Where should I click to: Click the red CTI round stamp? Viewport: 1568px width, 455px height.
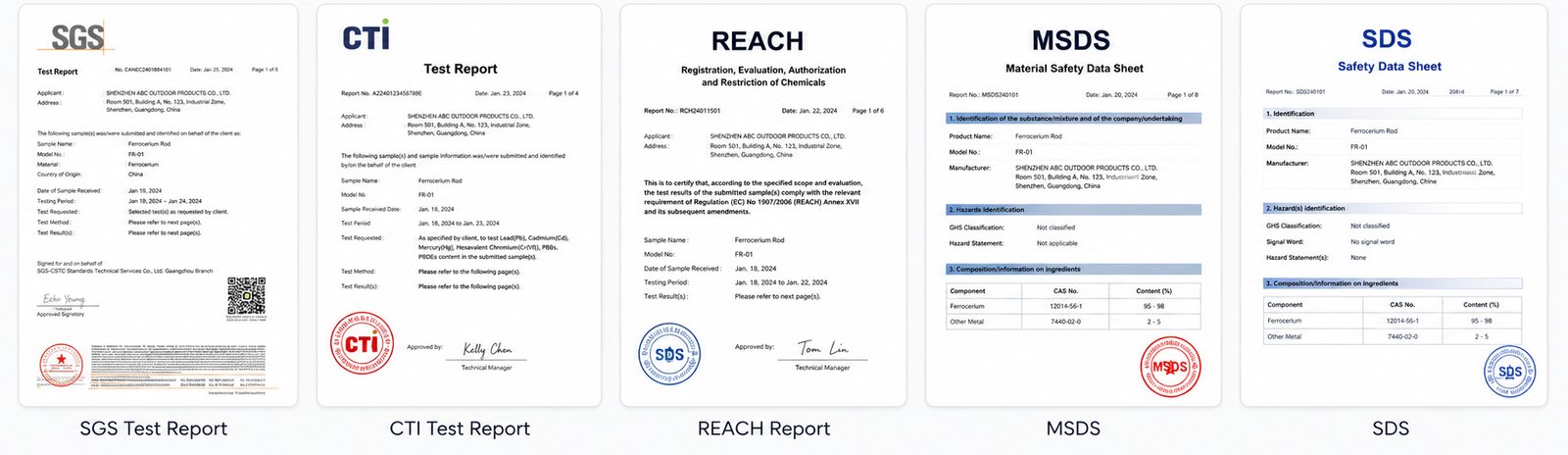[362, 343]
